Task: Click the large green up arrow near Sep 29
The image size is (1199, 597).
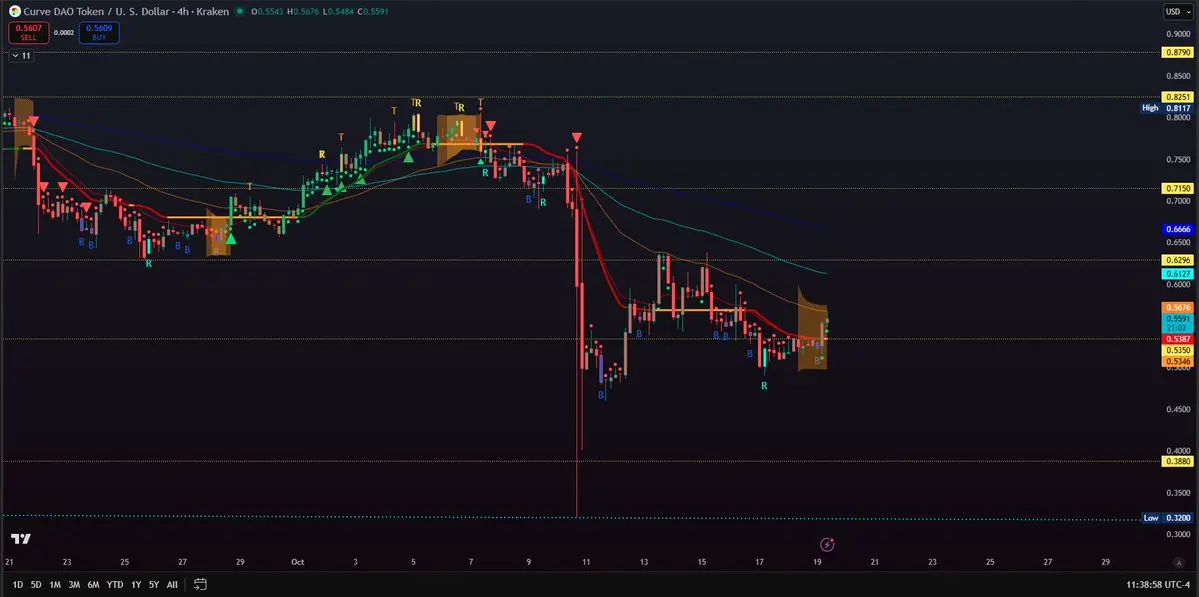Action: click(x=230, y=239)
